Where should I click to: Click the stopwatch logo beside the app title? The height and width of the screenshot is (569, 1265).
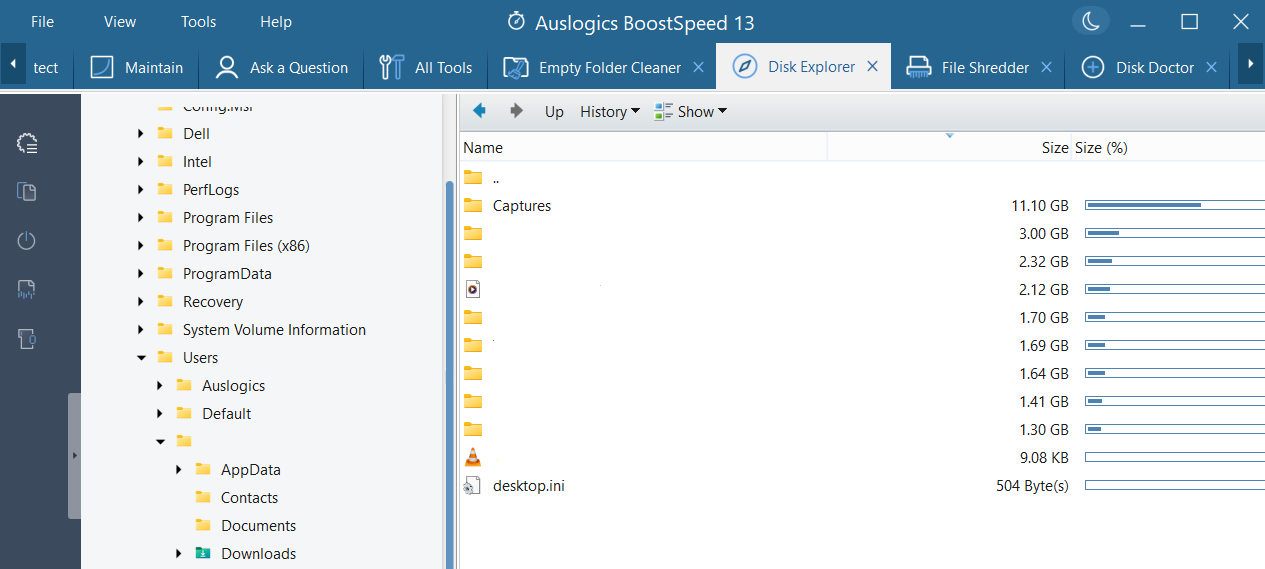point(516,21)
